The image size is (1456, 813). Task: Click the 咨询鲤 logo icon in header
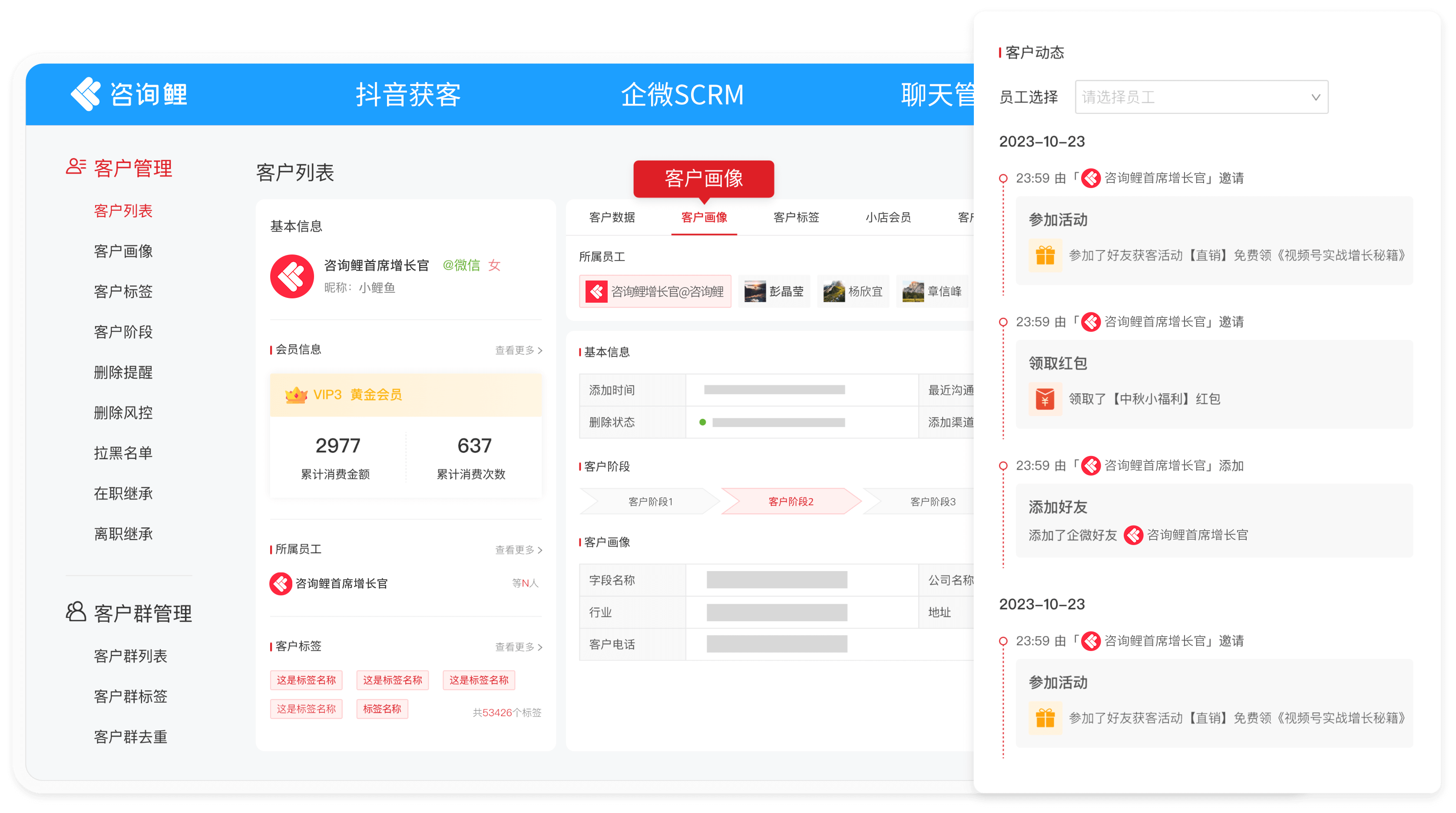pyautogui.click(x=85, y=94)
